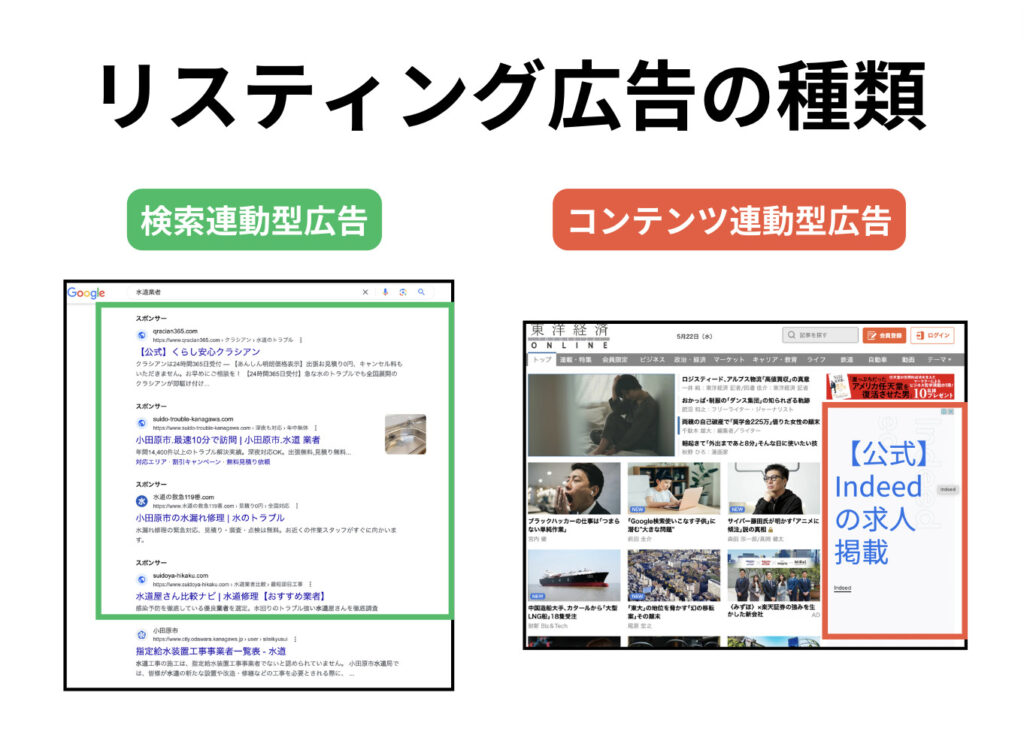Click the 東洋経済 ONLINE site logo
1024x756 pixels.
[568, 336]
